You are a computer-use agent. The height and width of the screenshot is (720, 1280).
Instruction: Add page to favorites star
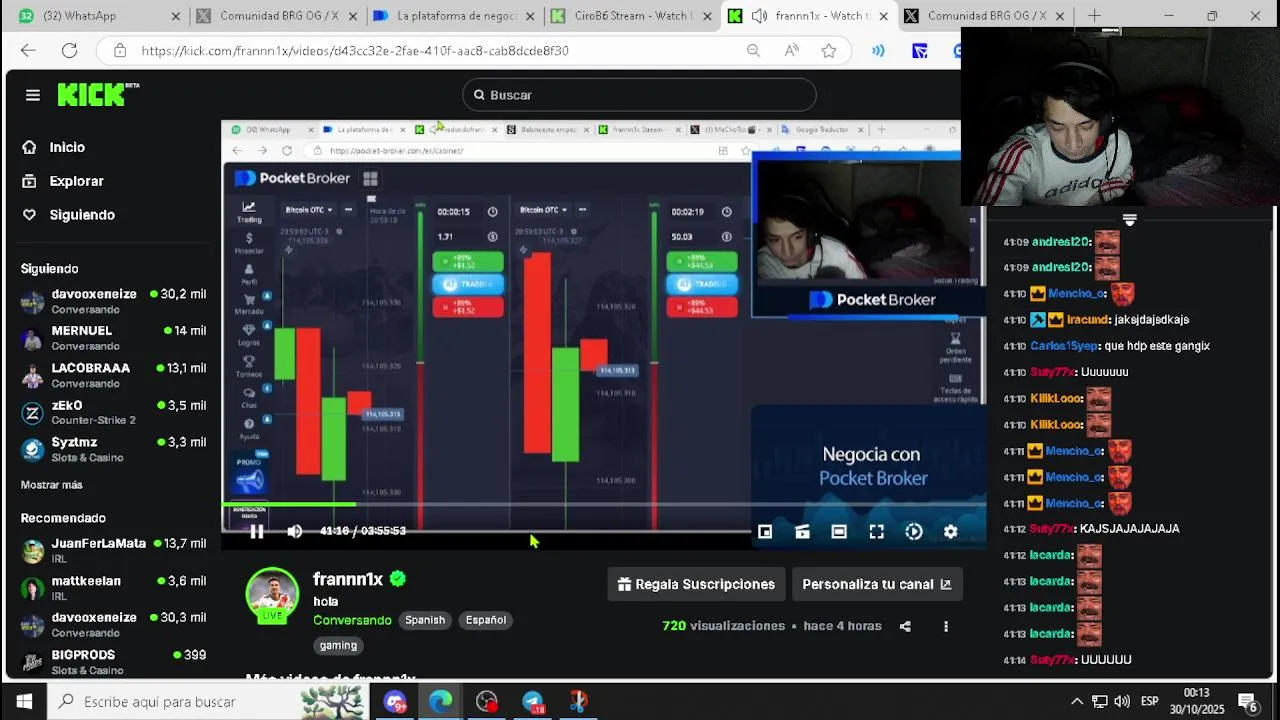click(x=829, y=50)
